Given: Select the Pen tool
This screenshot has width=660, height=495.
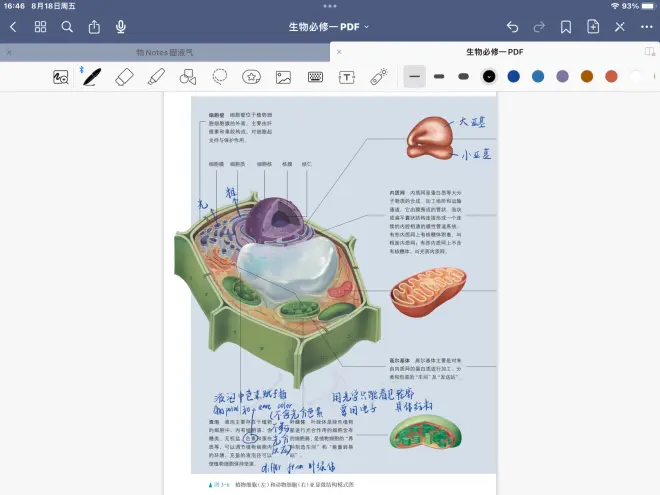Looking at the screenshot, I should tap(92, 76).
